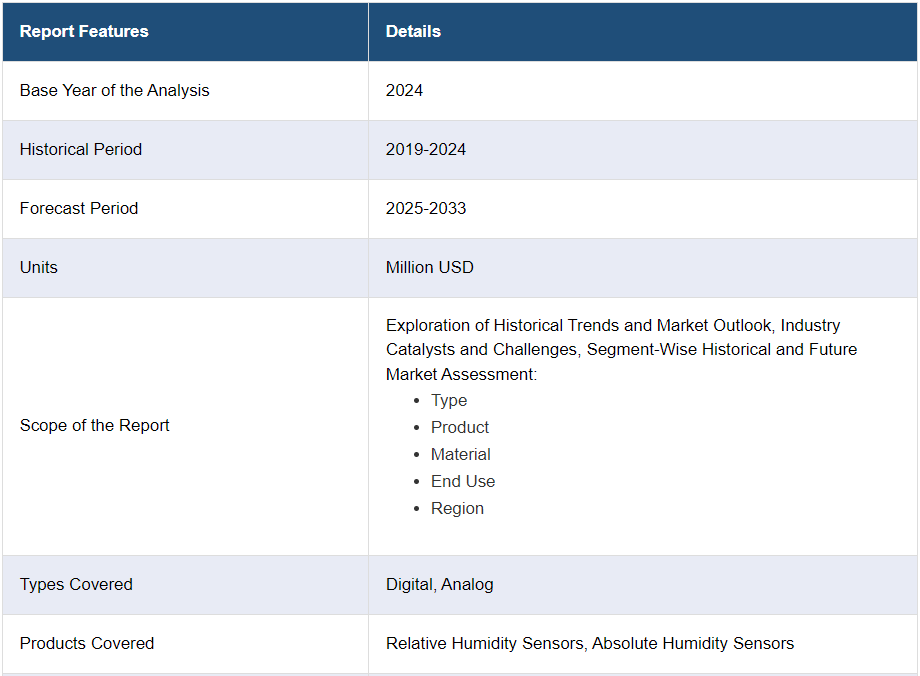Select the Base Year of the Analysis cell
920x676 pixels.
click(x=115, y=90)
